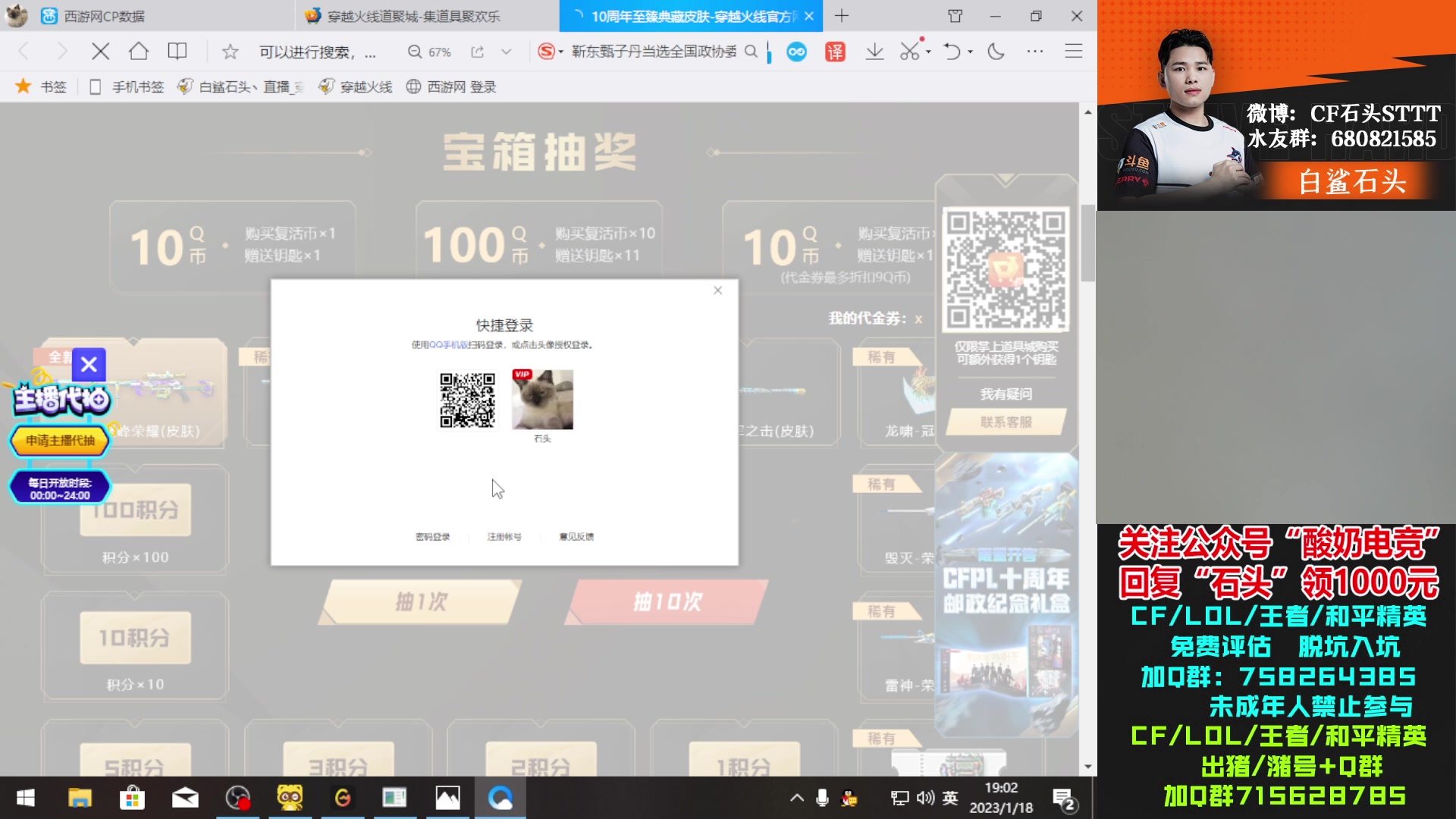The width and height of the screenshot is (1456, 819).
Task: Open 白鲨石头、直播 bookmark
Action: [240, 86]
